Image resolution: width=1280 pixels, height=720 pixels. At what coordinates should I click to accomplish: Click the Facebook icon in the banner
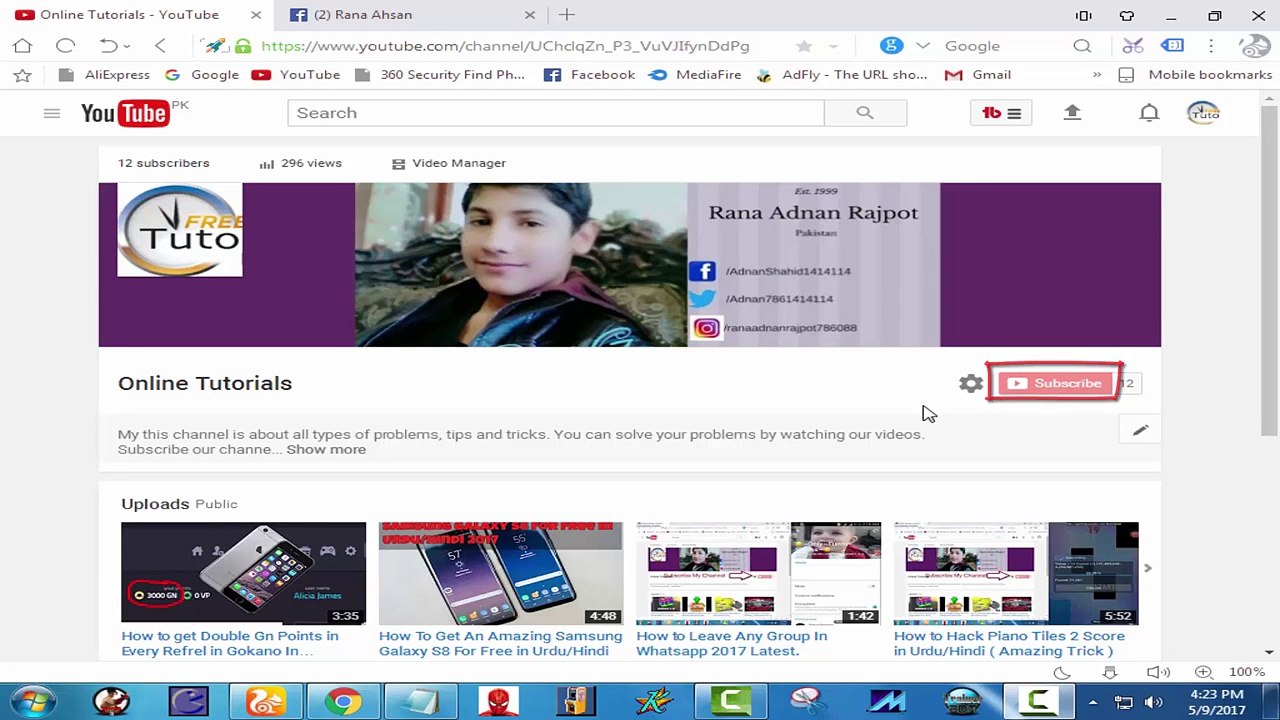tap(702, 271)
